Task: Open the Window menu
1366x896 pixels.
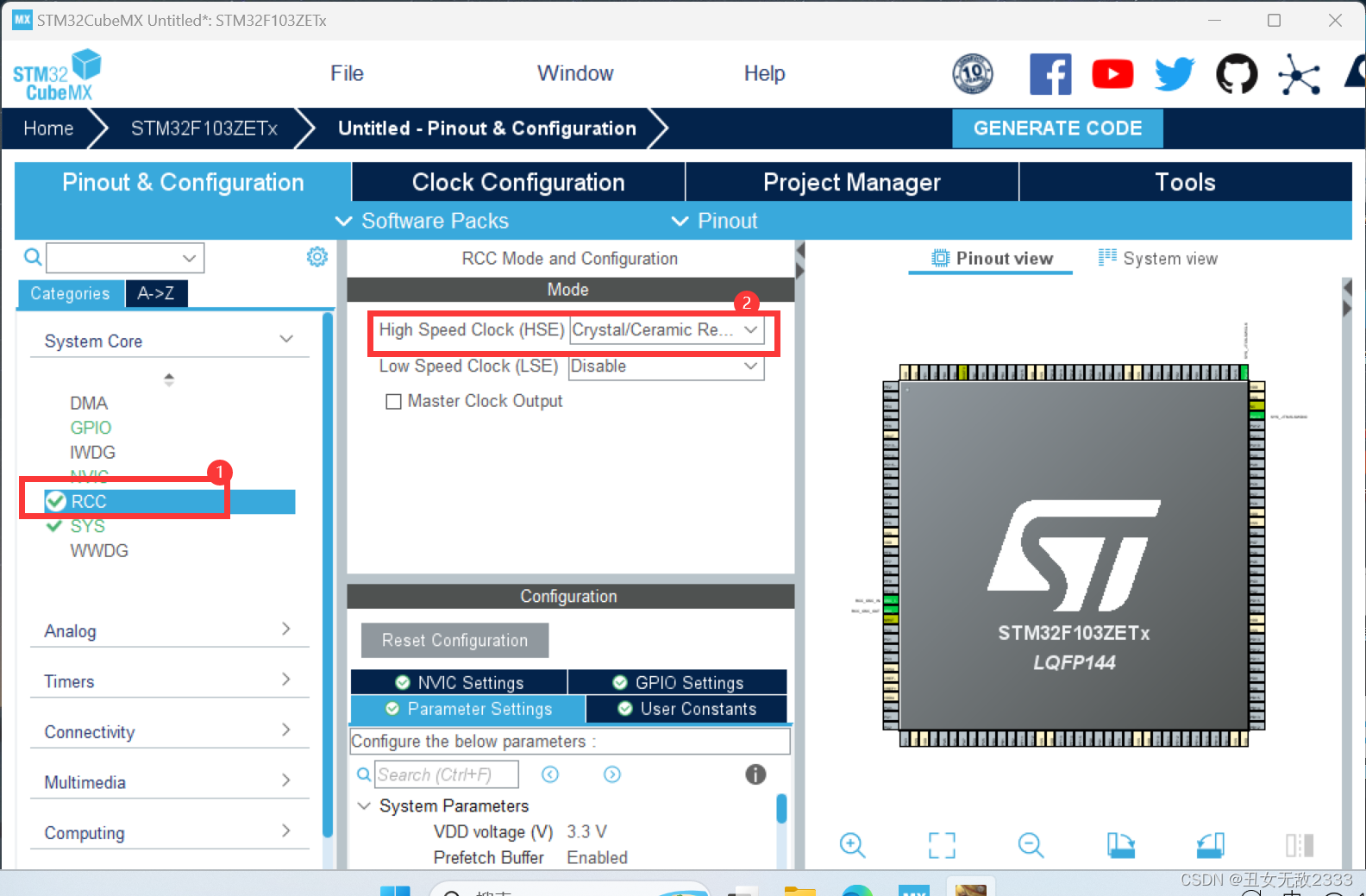Action: pyautogui.click(x=575, y=73)
